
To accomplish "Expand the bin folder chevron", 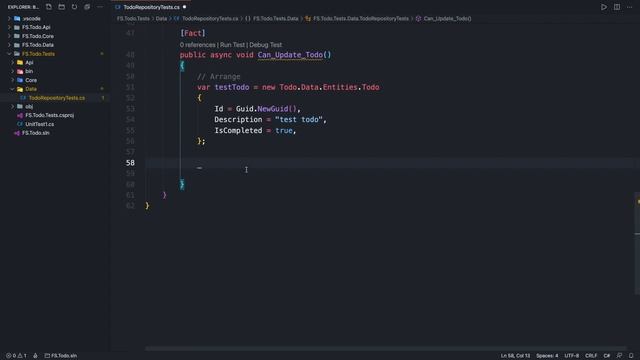I will point(13,71).
